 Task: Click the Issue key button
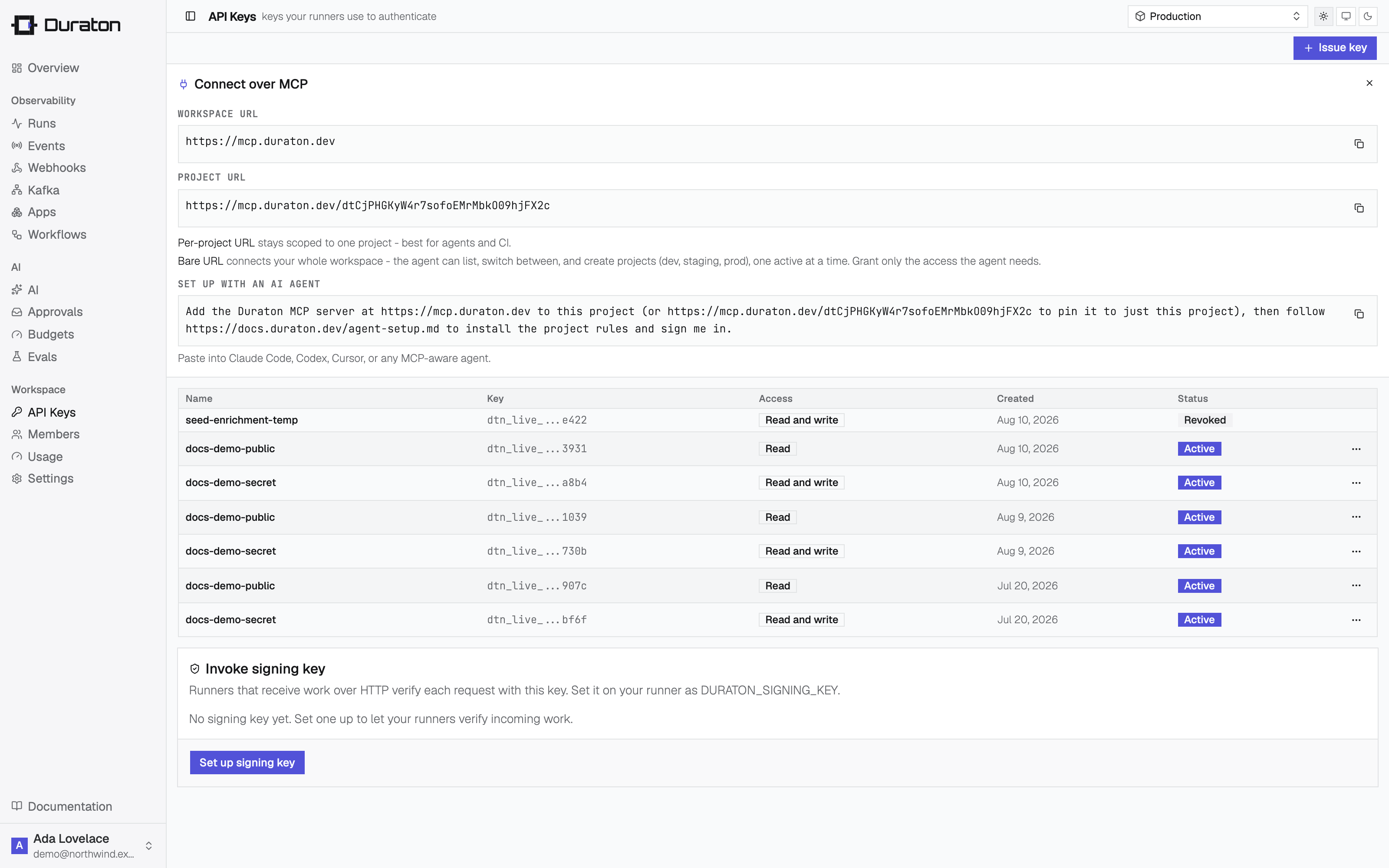tap(1334, 48)
